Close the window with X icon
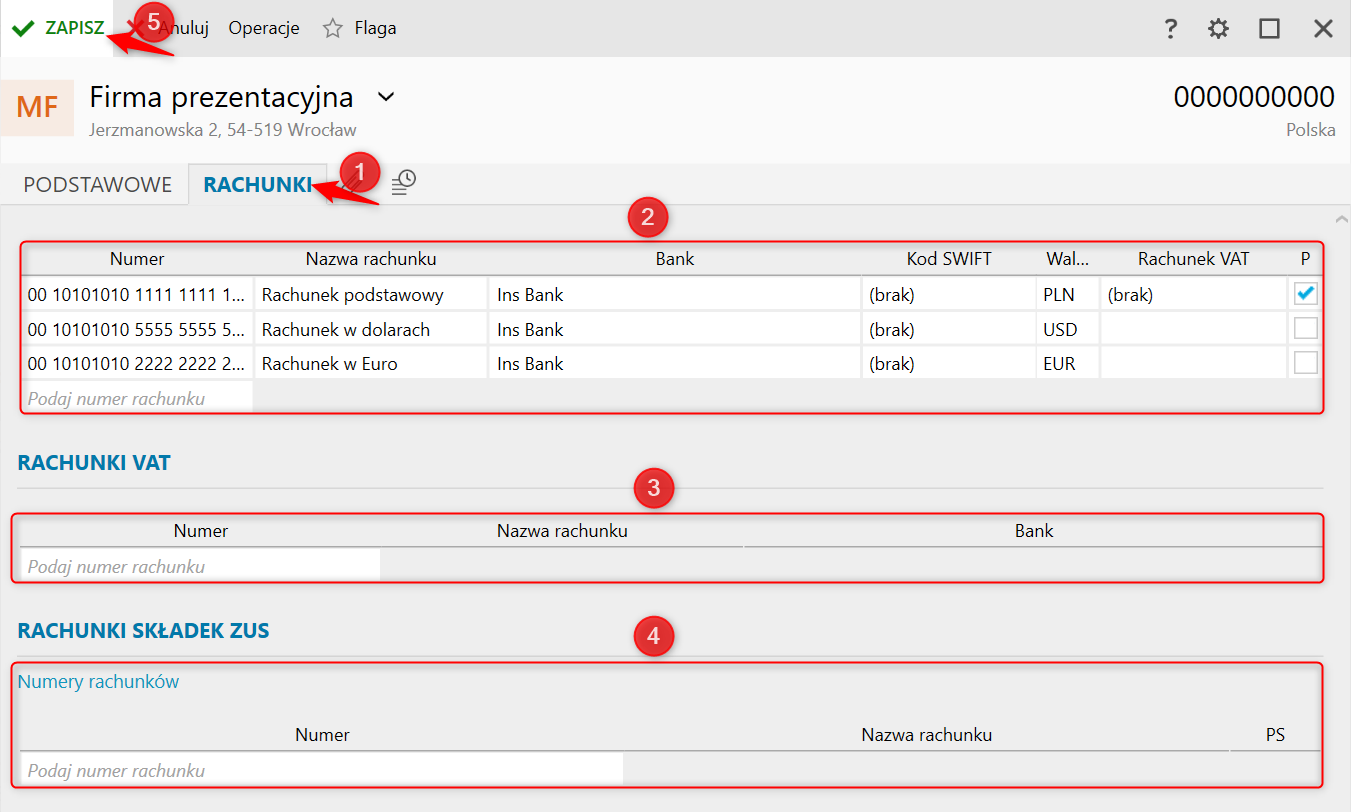The width and height of the screenshot is (1351, 812). click(x=1323, y=29)
